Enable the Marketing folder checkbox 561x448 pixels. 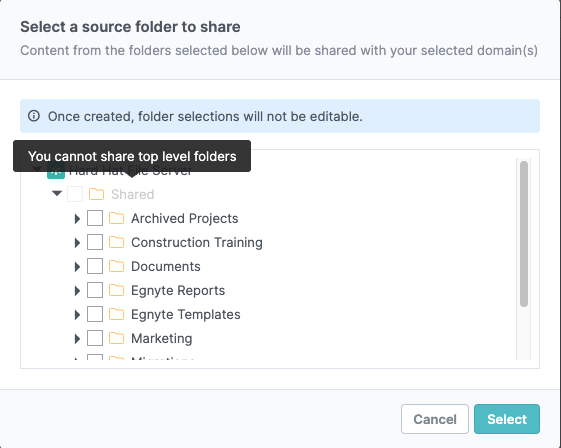point(95,338)
